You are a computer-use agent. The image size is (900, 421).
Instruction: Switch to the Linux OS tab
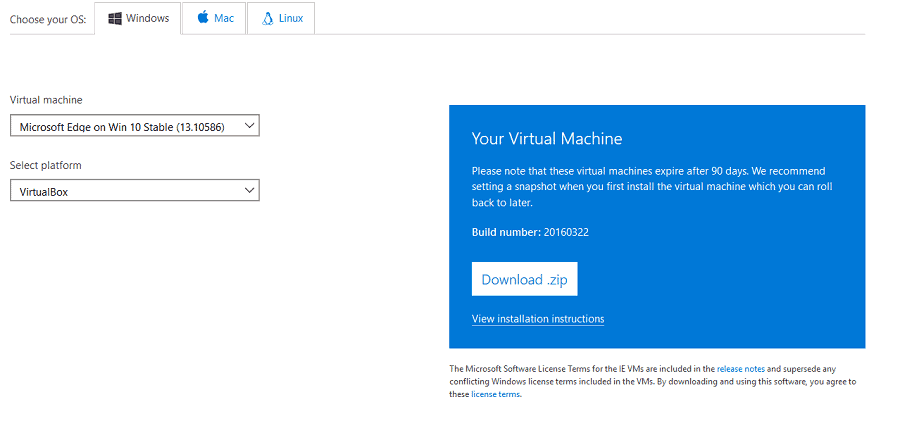point(281,18)
